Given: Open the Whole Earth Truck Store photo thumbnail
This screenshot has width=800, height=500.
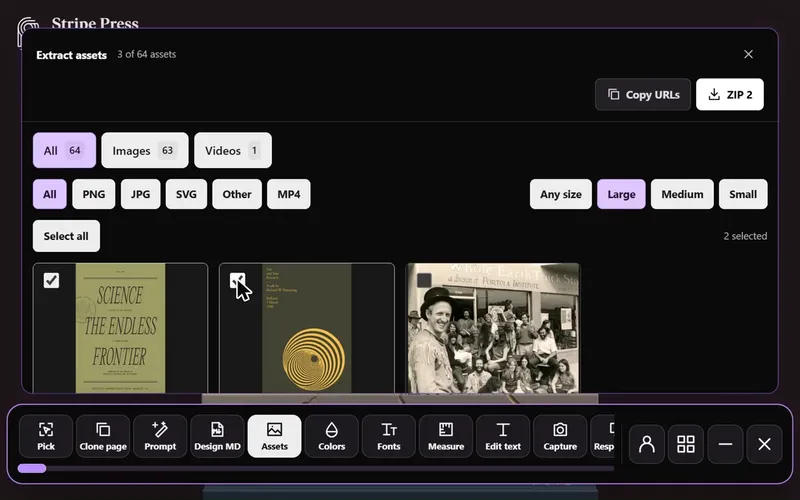Looking at the screenshot, I should point(493,329).
